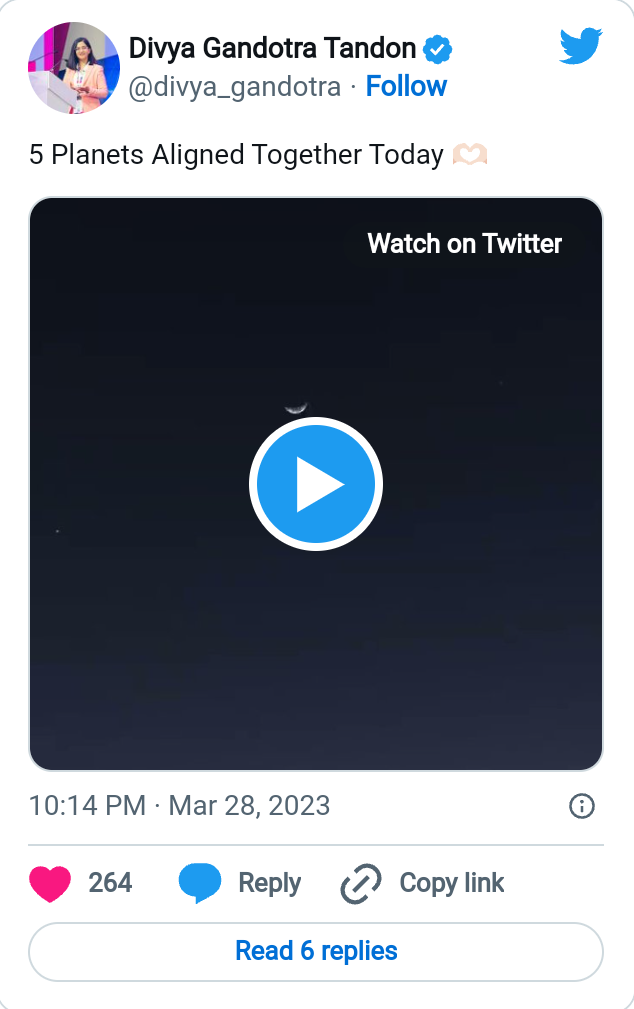This screenshot has width=634, height=1009.
Task: Play the embedded video
Action: pyautogui.click(x=316, y=484)
